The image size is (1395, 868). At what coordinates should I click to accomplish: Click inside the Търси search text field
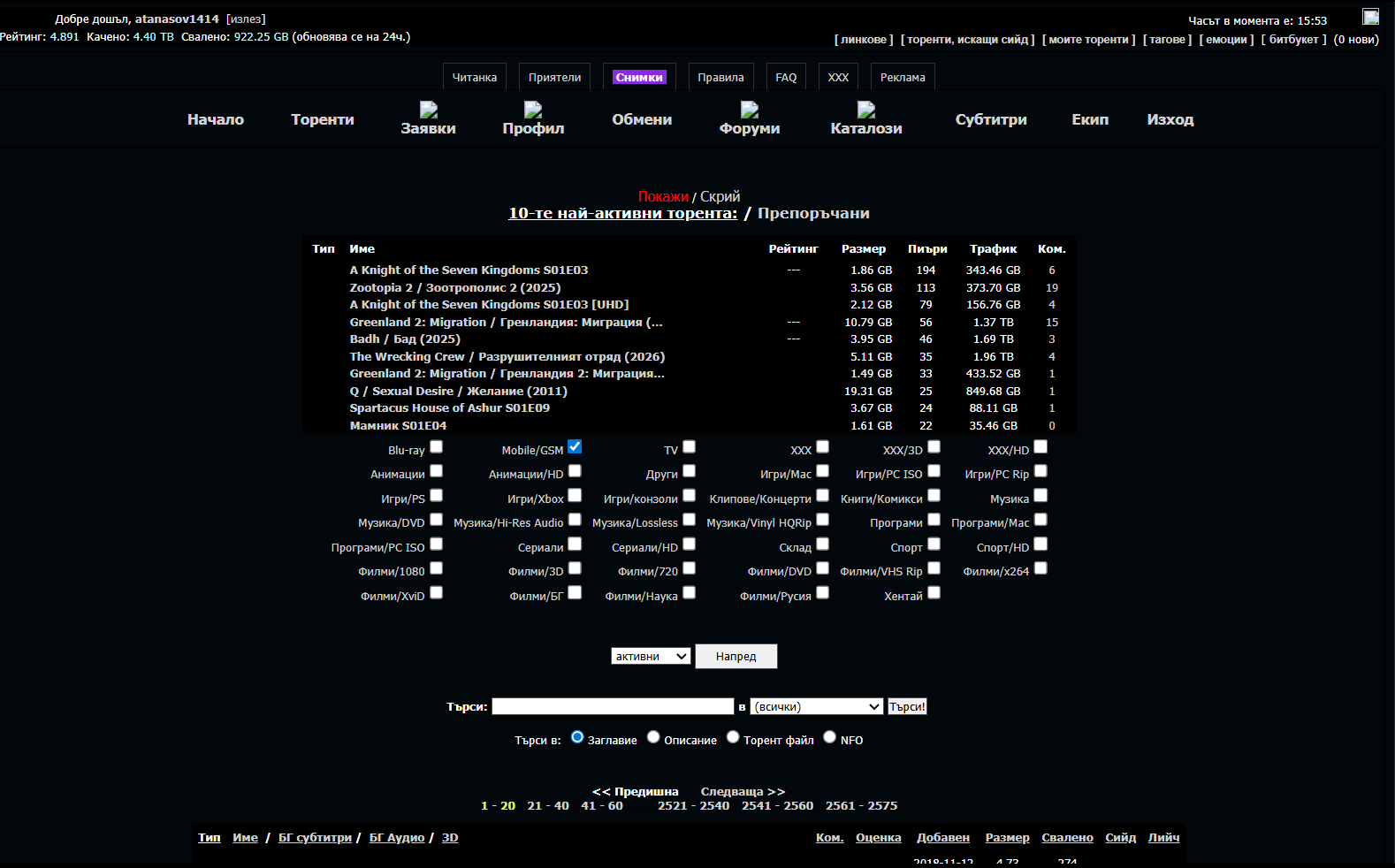pyautogui.click(x=613, y=707)
